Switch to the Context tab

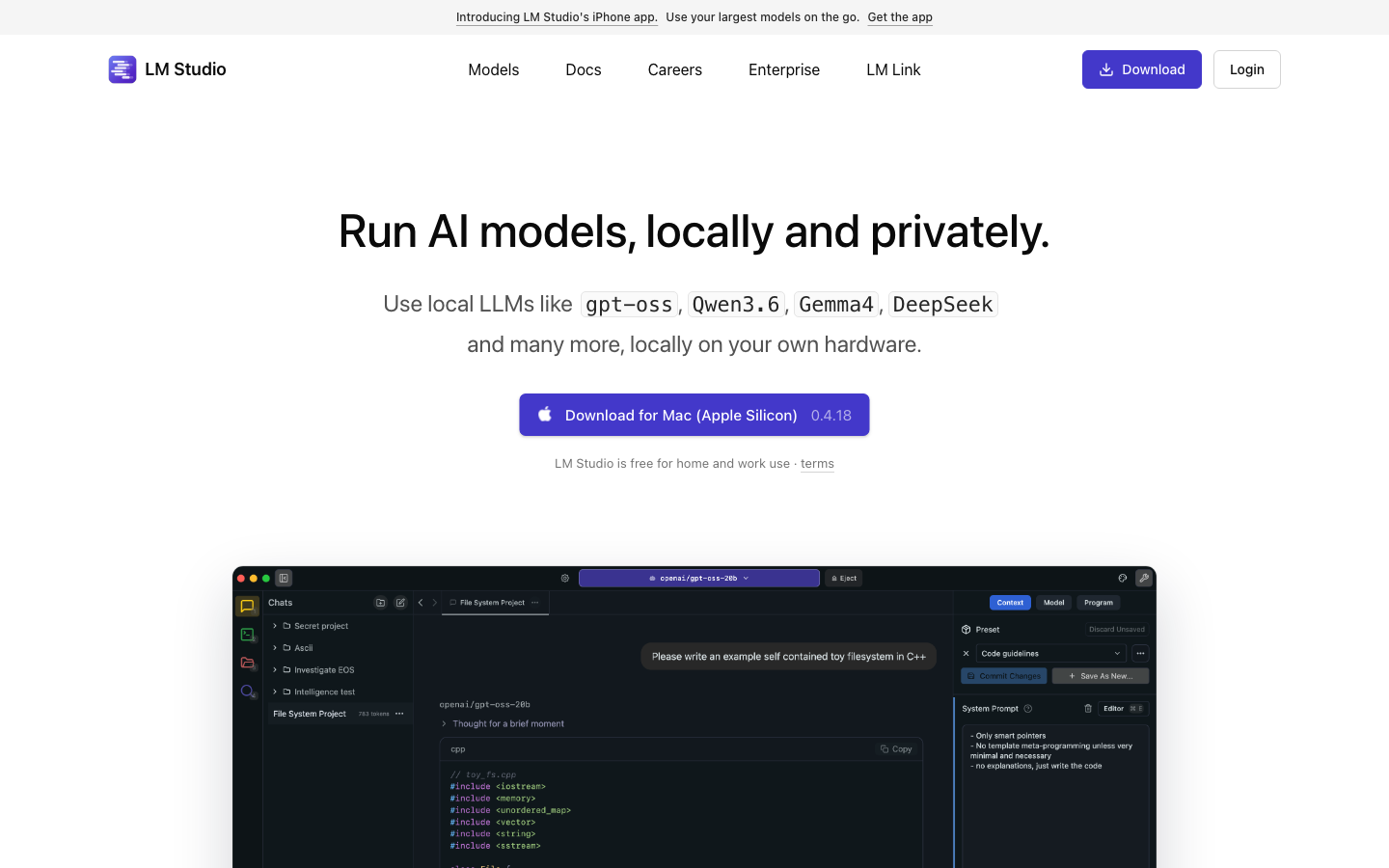1010,603
